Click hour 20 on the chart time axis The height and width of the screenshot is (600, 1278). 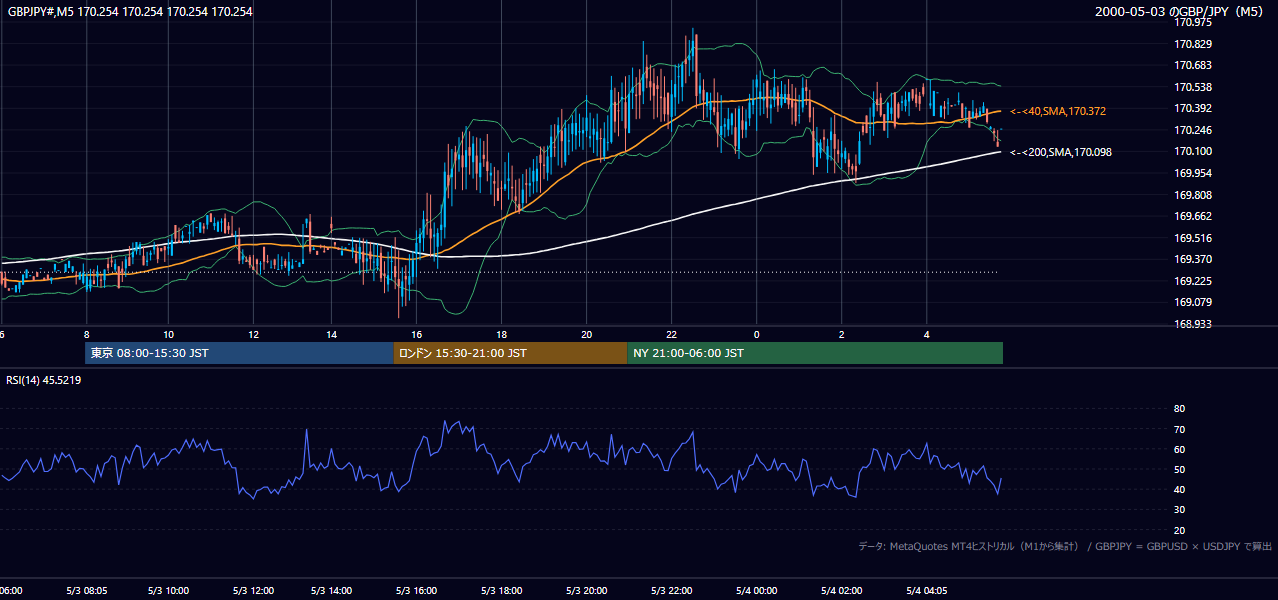point(586,334)
